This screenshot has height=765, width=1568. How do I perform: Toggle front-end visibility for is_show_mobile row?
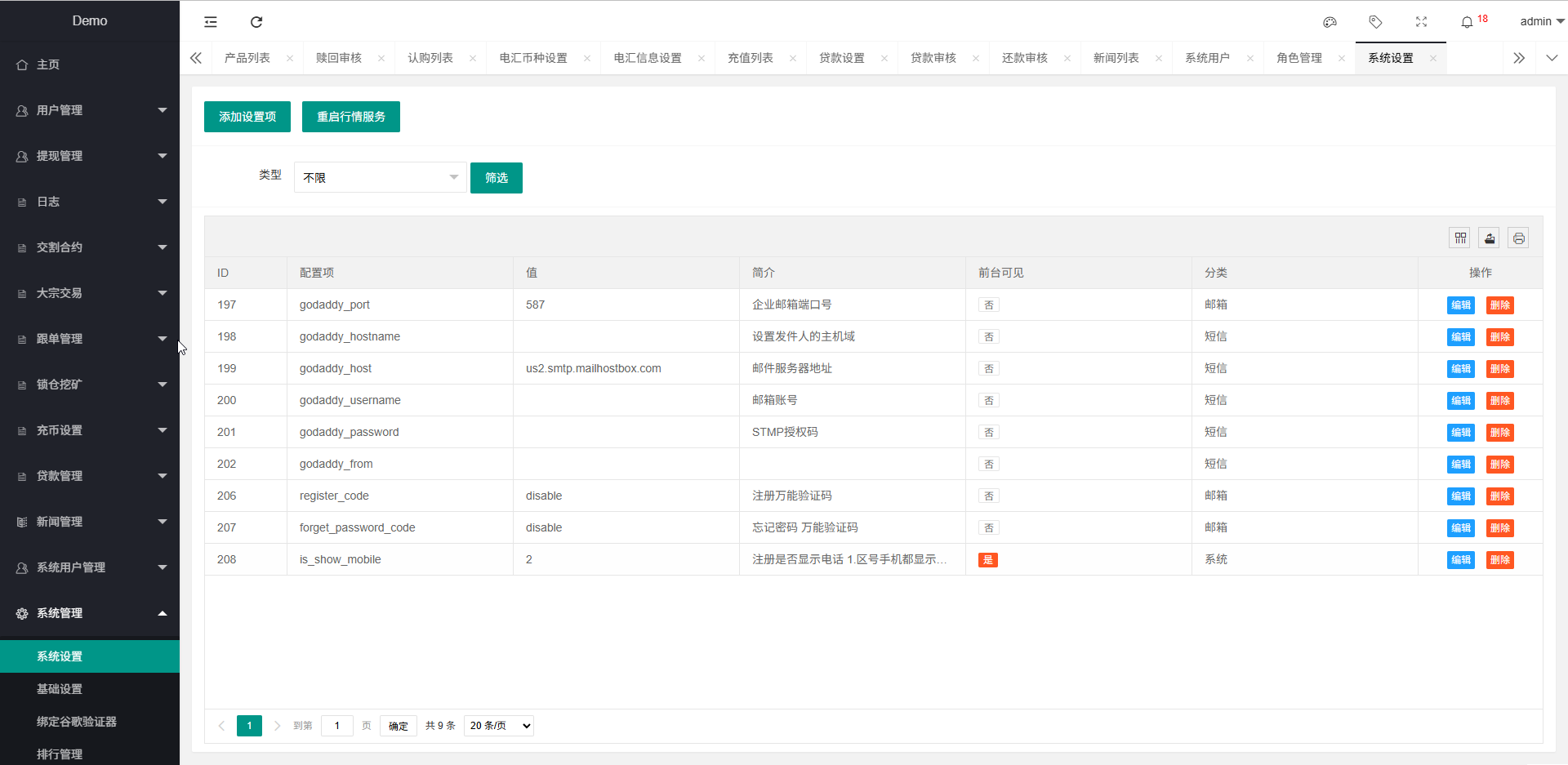click(x=988, y=560)
